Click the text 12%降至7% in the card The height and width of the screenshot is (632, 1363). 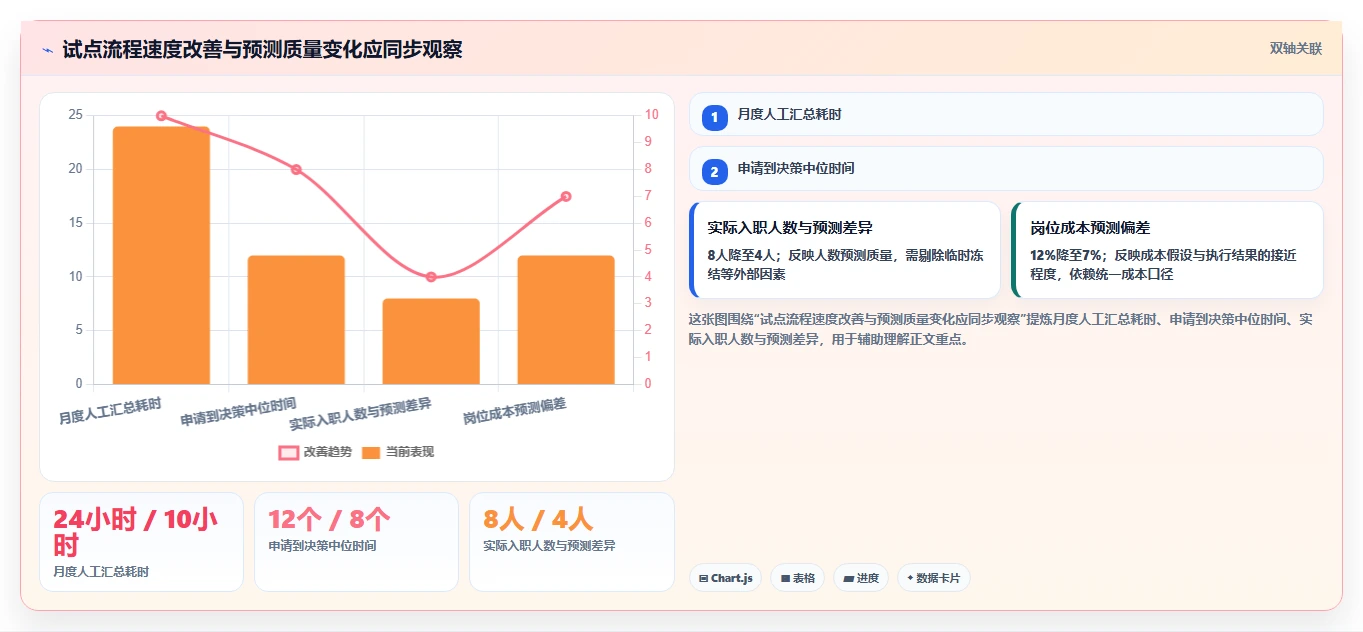click(x=1068, y=255)
